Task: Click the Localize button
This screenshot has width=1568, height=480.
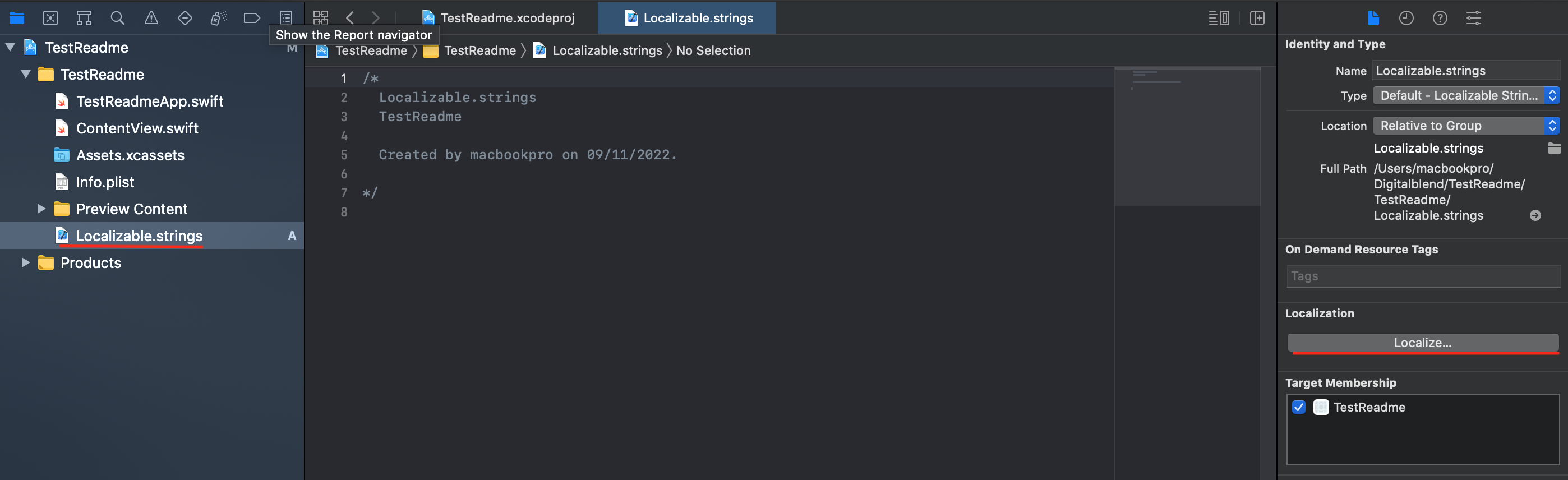Action: (x=1422, y=343)
